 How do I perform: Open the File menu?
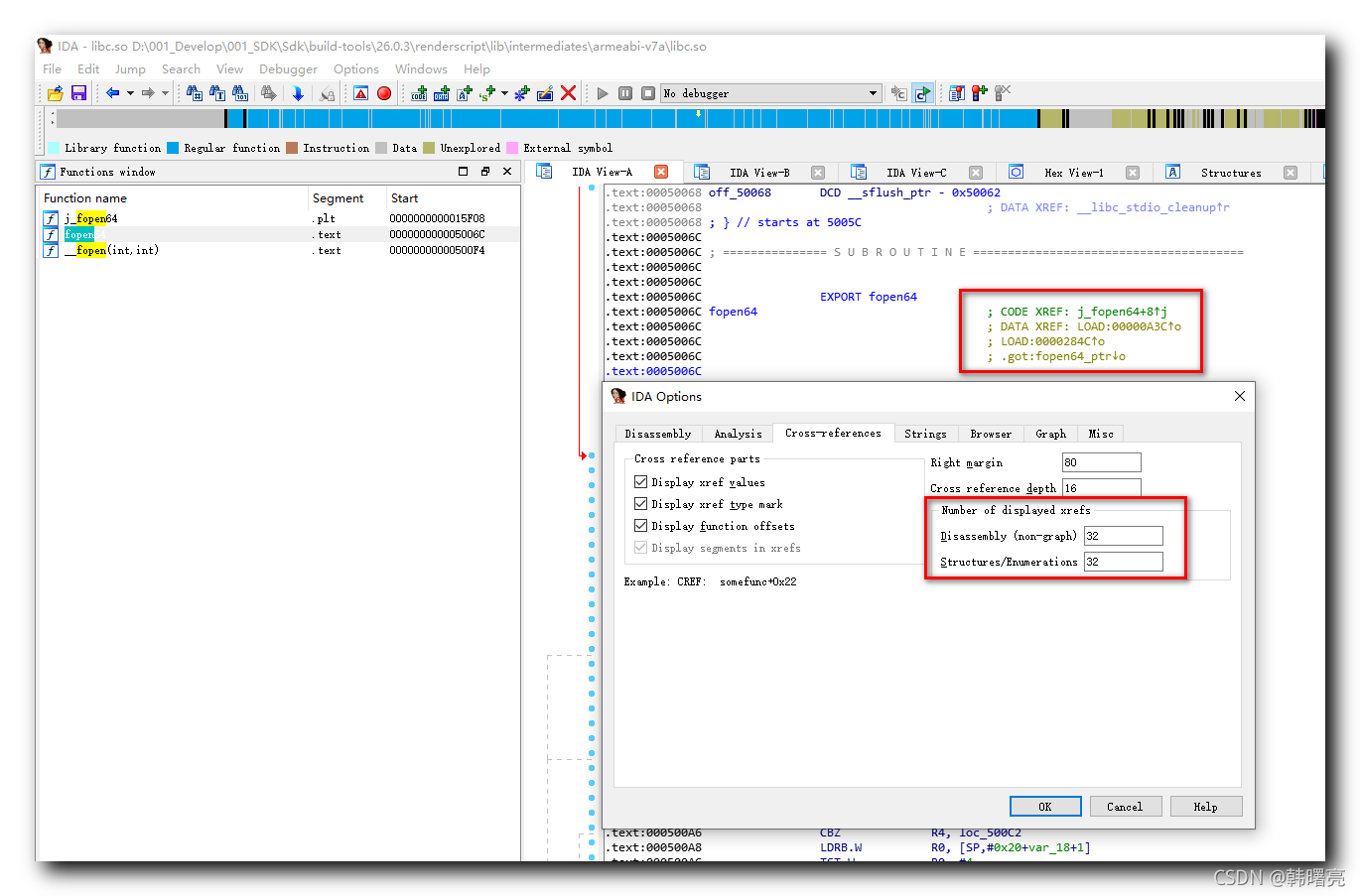tap(52, 69)
